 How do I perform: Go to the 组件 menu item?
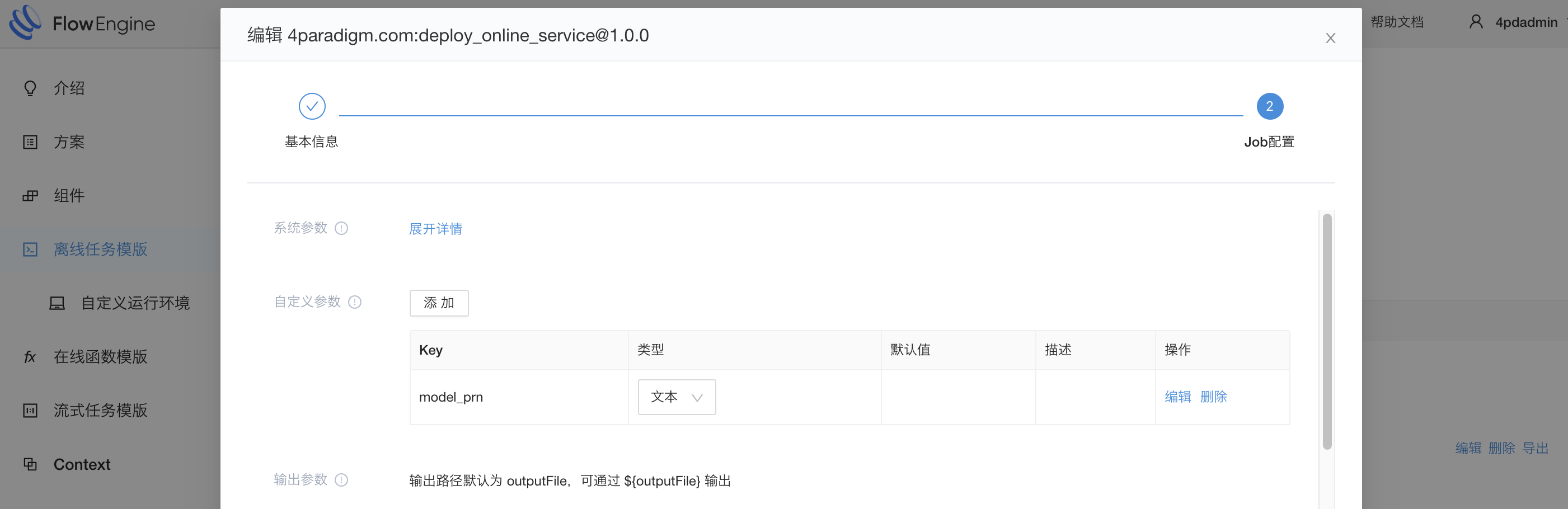coord(69,196)
